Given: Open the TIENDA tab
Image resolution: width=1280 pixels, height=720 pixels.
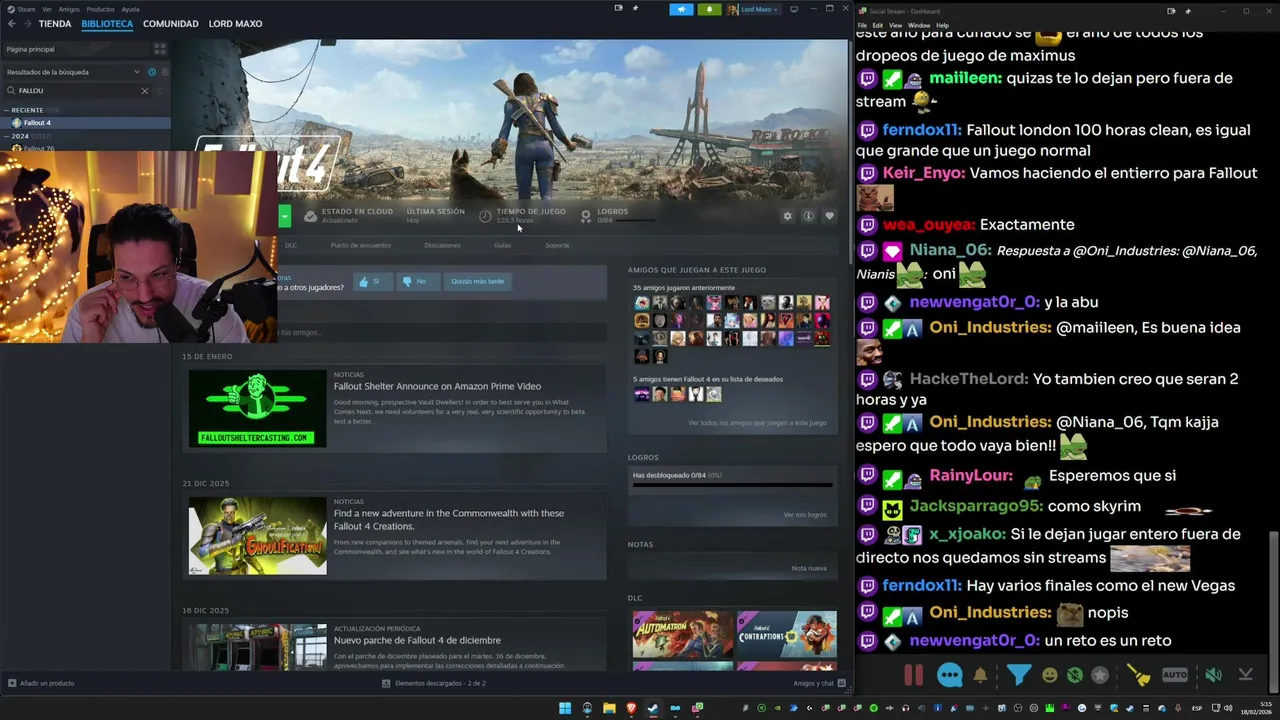Looking at the screenshot, I should tap(55, 23).
